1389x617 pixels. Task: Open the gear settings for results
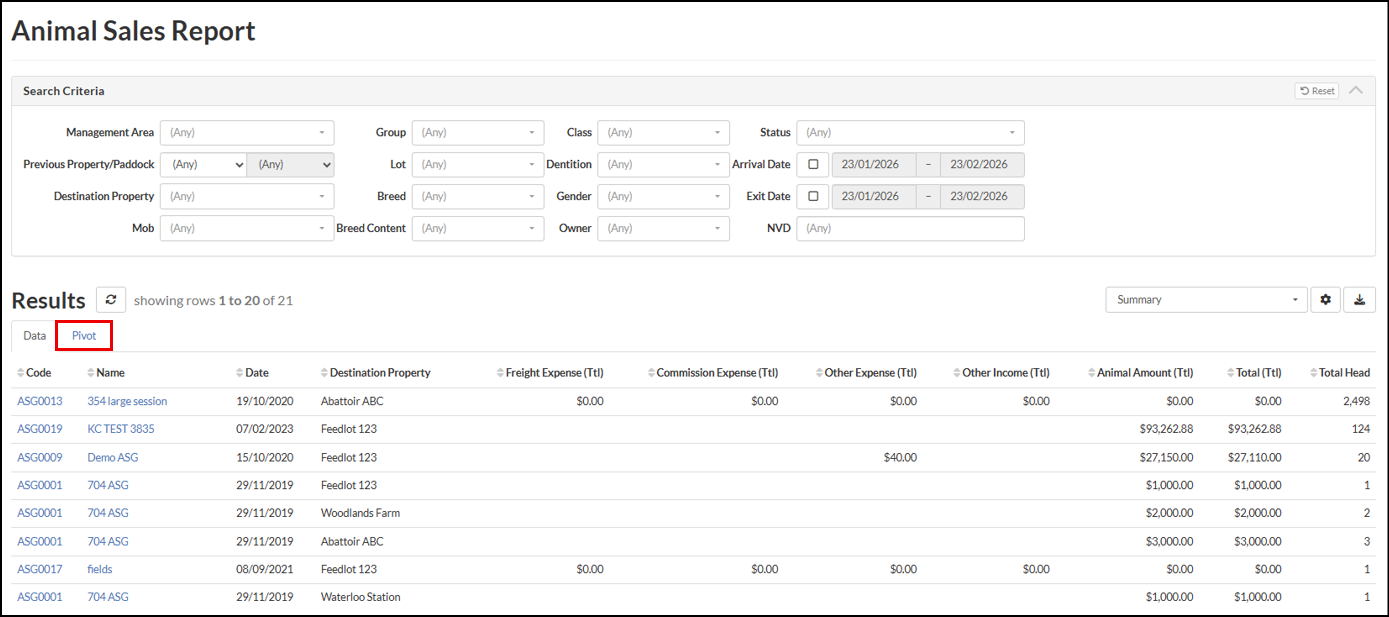coord(1325,300)
